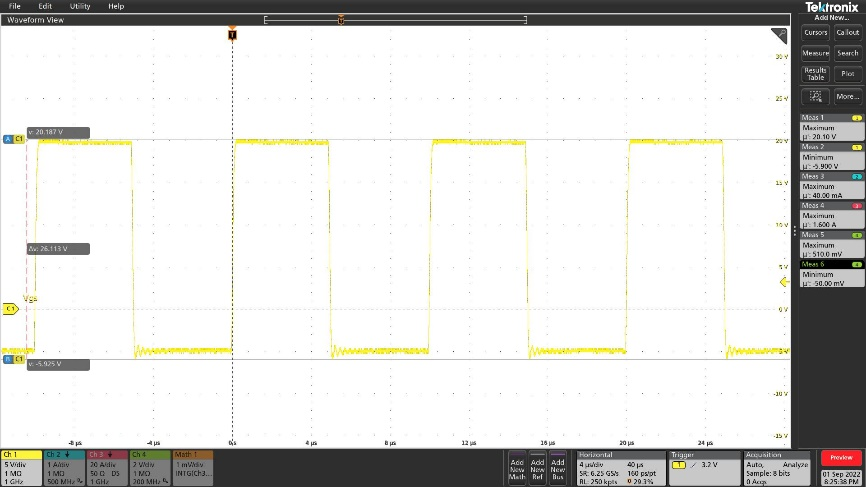
Task: Click the Cursors button
Action: click(x=815, y=32)
